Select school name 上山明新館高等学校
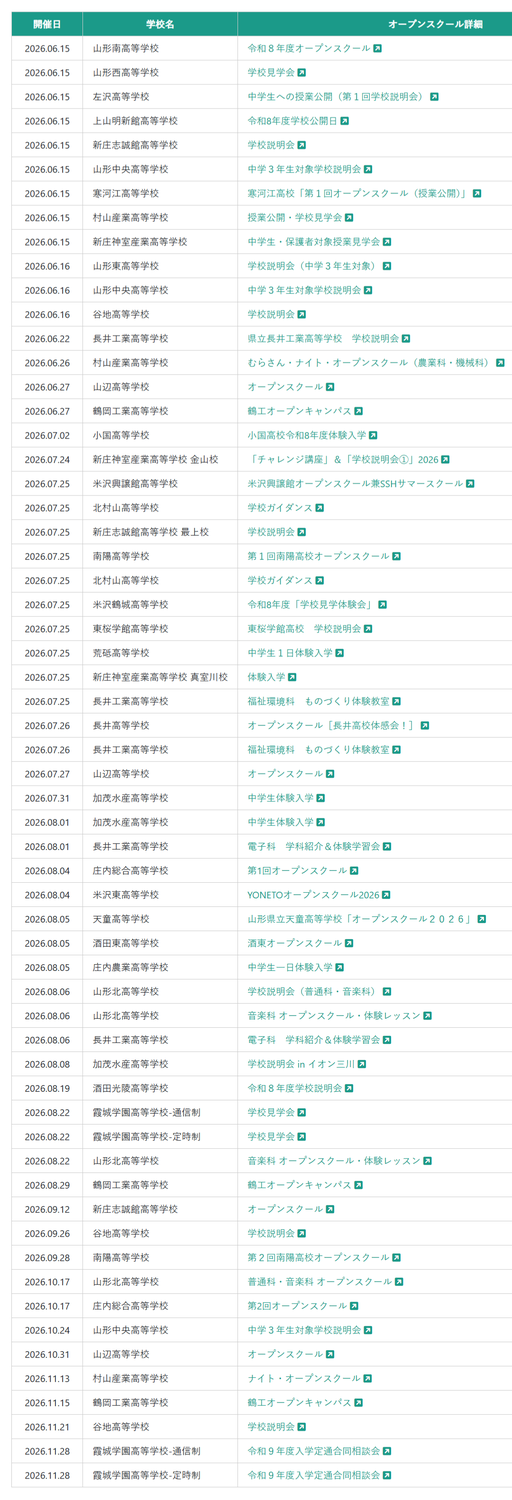Screen dimensions: 512x1500 [135, 121]
